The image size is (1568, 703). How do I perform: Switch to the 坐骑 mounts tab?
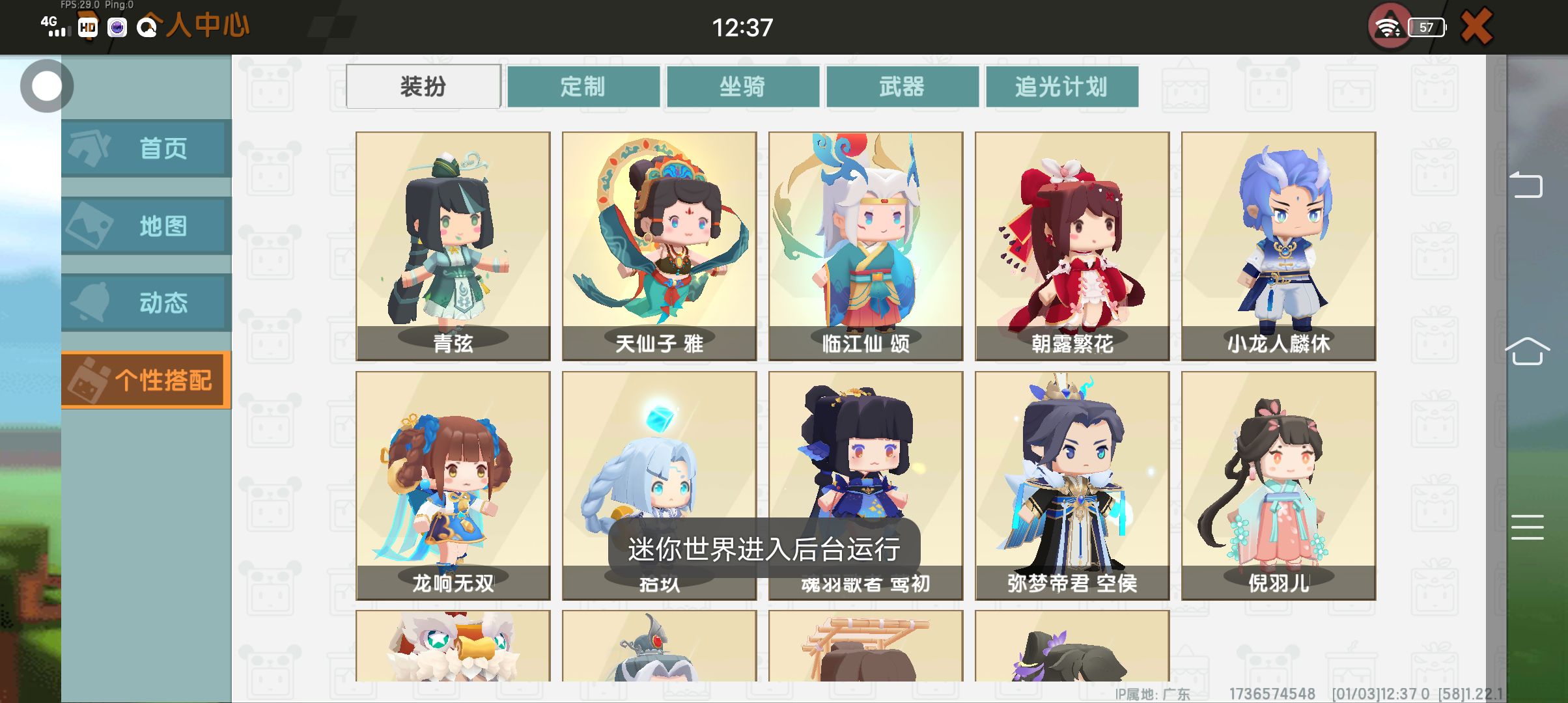743,87
